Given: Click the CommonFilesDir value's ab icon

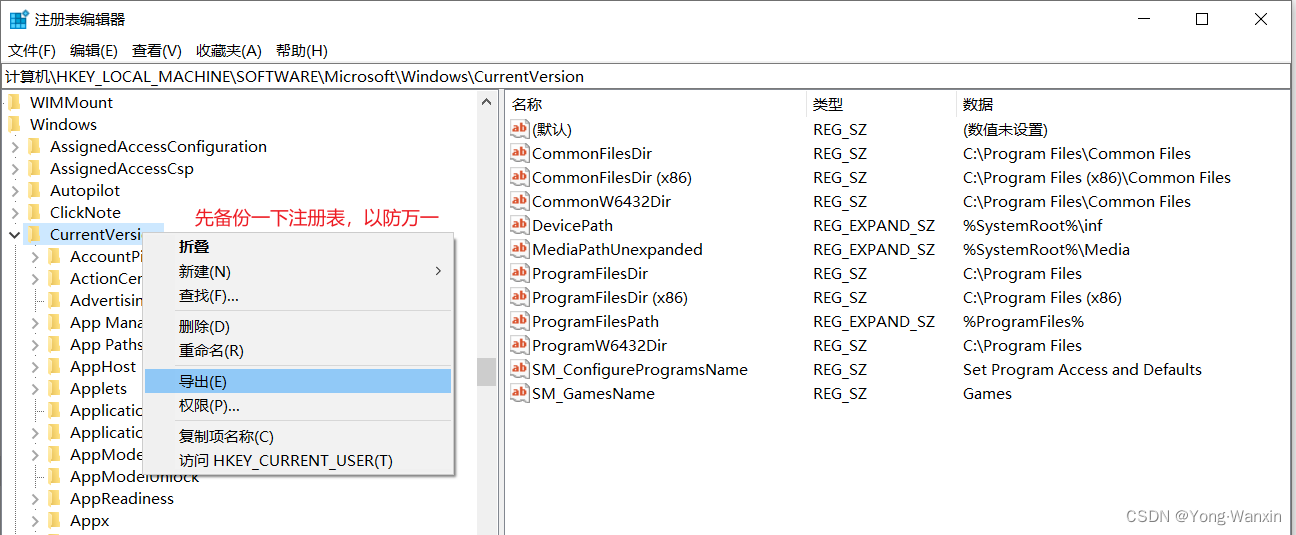Looking at the screenshot, I should (519, 153).
